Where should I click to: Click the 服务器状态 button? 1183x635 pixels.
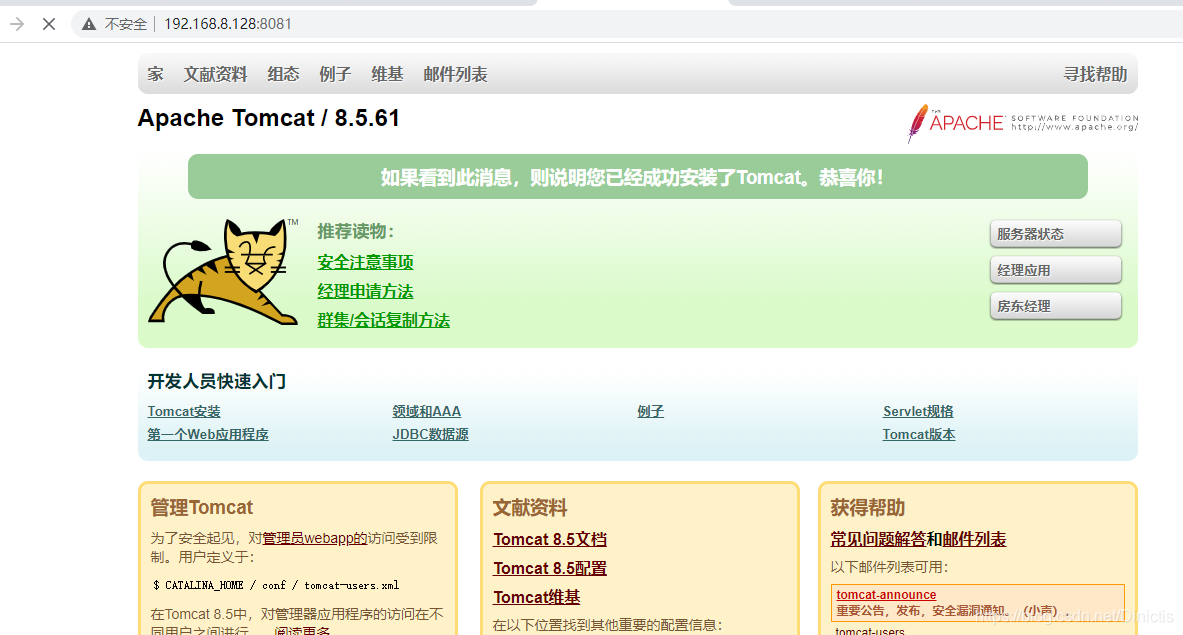click(x=1055, y=234)
